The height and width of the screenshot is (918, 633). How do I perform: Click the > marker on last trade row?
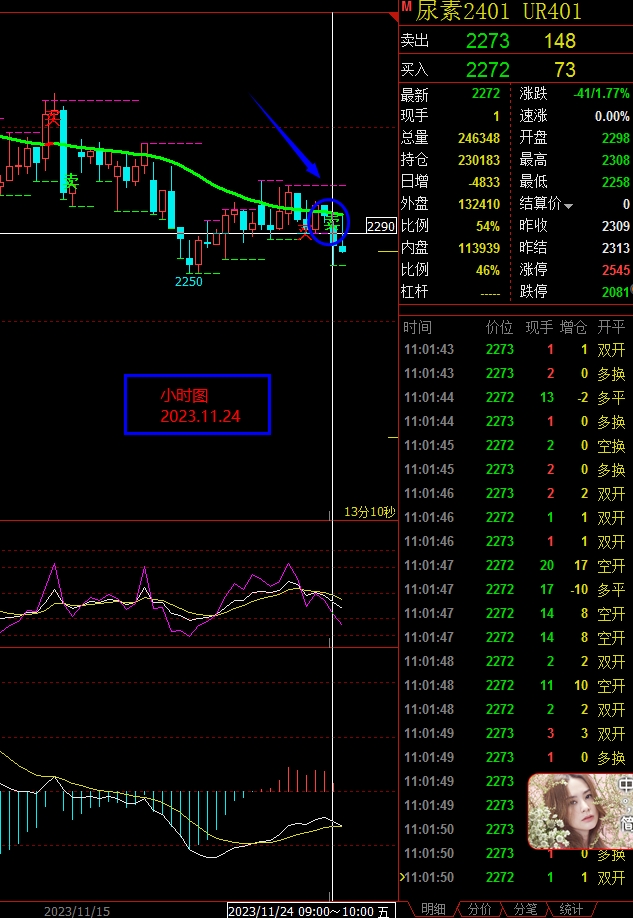(x=402, y=877)
